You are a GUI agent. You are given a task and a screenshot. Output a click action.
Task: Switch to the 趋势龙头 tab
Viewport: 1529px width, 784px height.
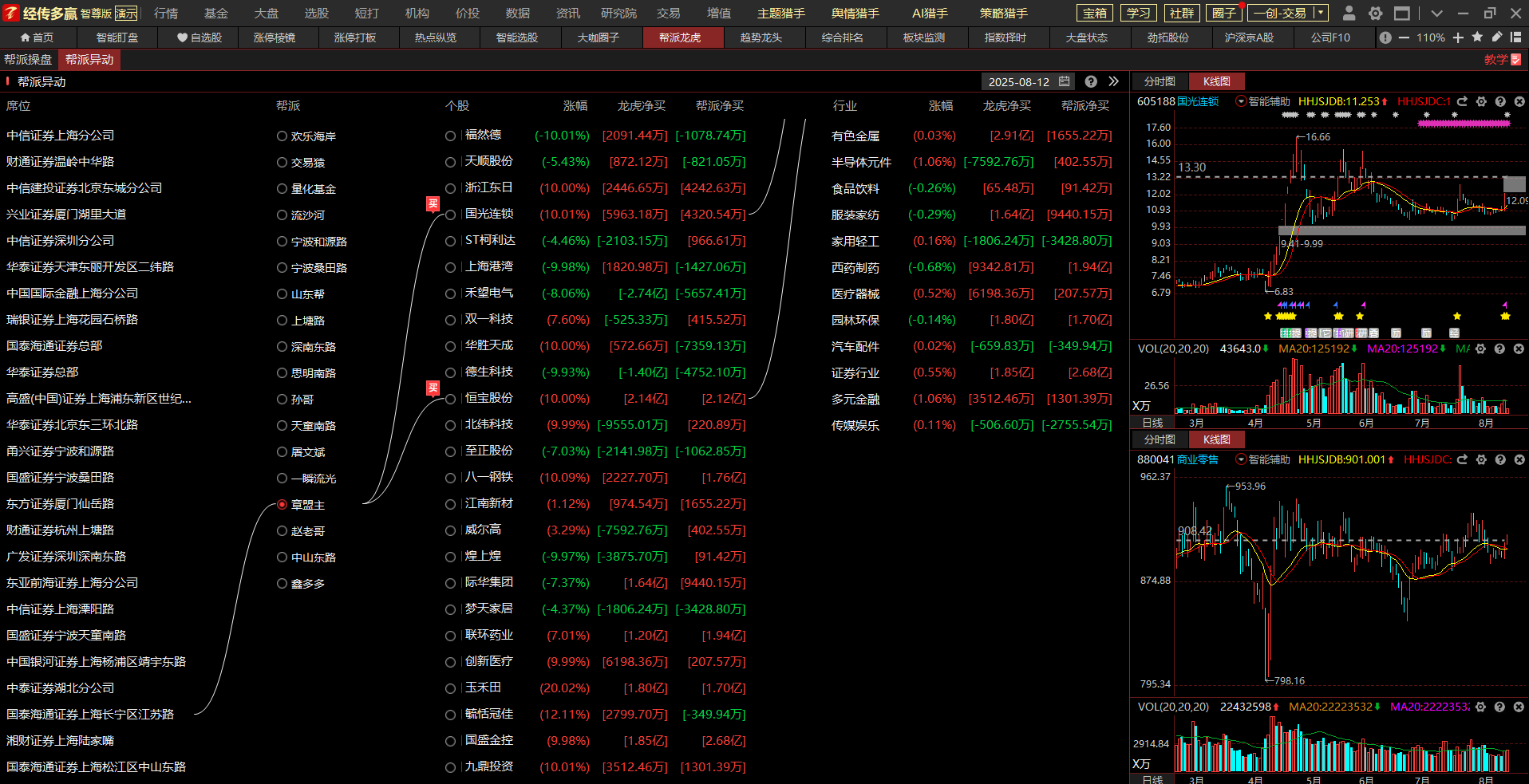pos(761,37)
